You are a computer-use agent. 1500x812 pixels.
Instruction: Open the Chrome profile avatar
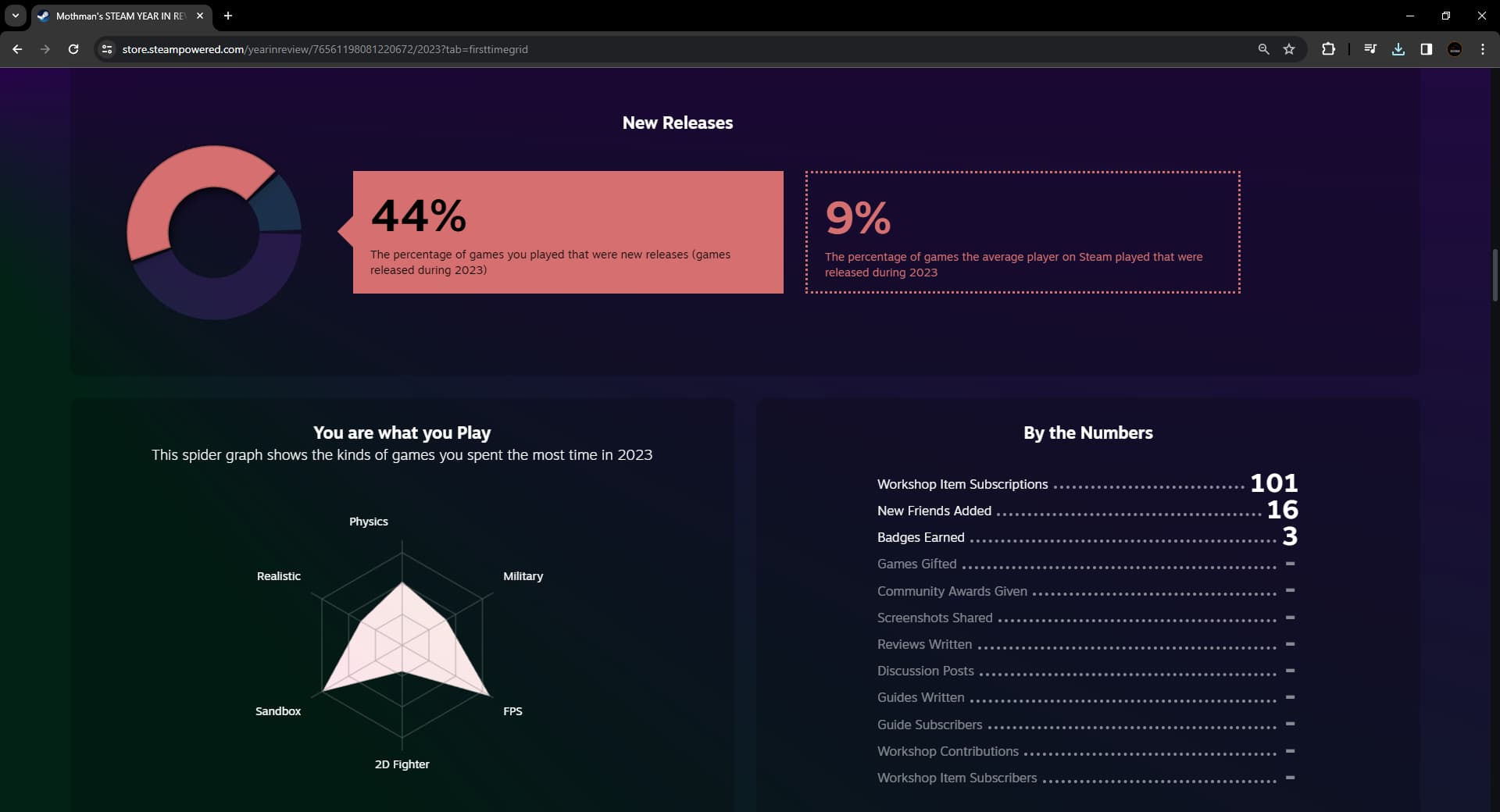tap(1455, 49)
